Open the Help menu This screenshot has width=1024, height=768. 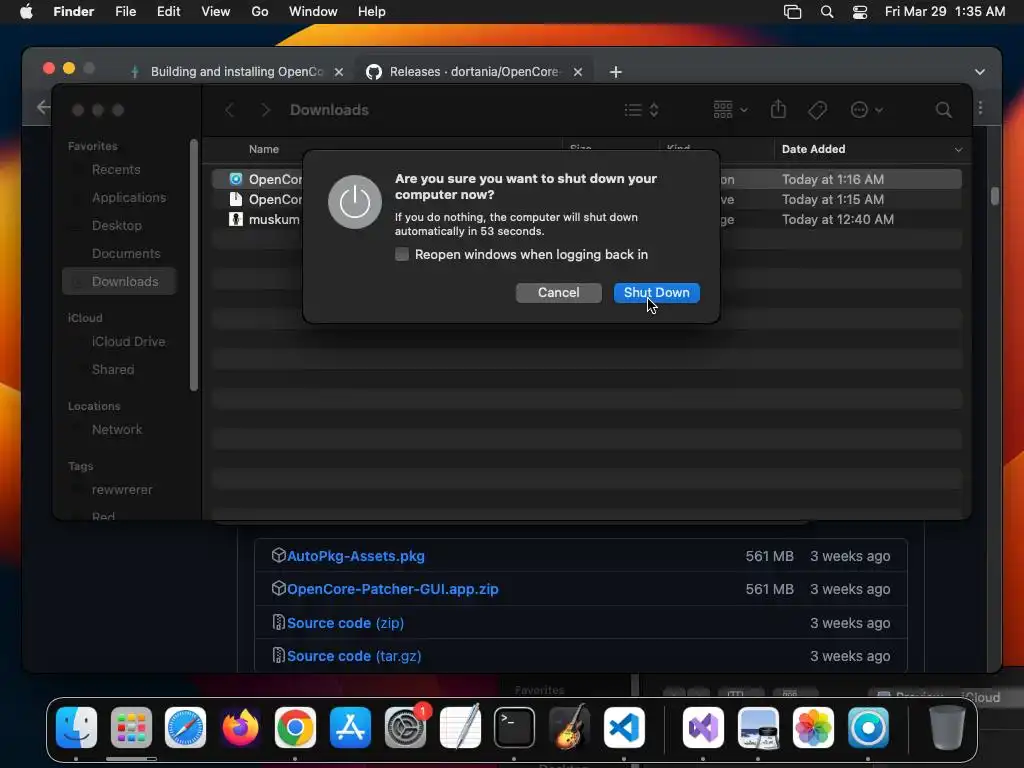pos(372,12)
